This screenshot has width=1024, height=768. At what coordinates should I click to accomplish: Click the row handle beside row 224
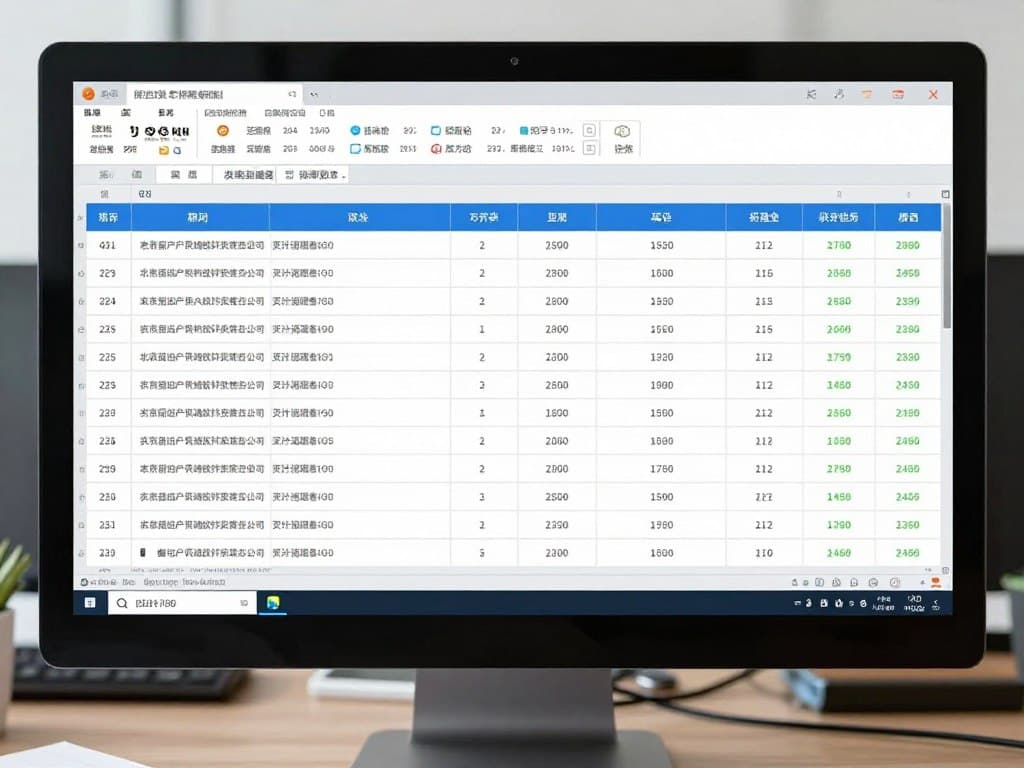[x=81, y=302]
